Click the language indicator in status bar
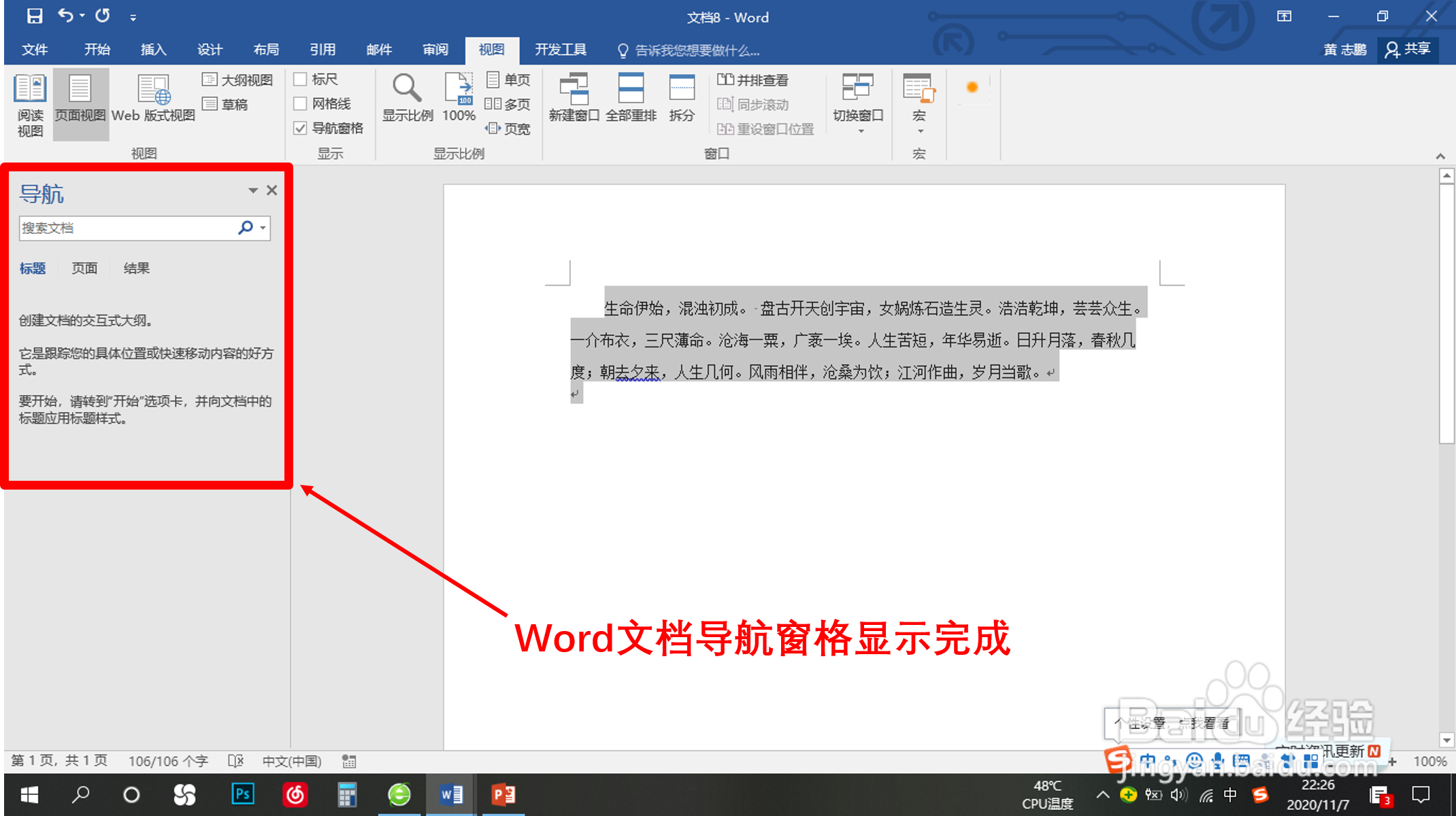Viewport: 1456px width, 816px height. pyautogui.click(x=292, y=761)
